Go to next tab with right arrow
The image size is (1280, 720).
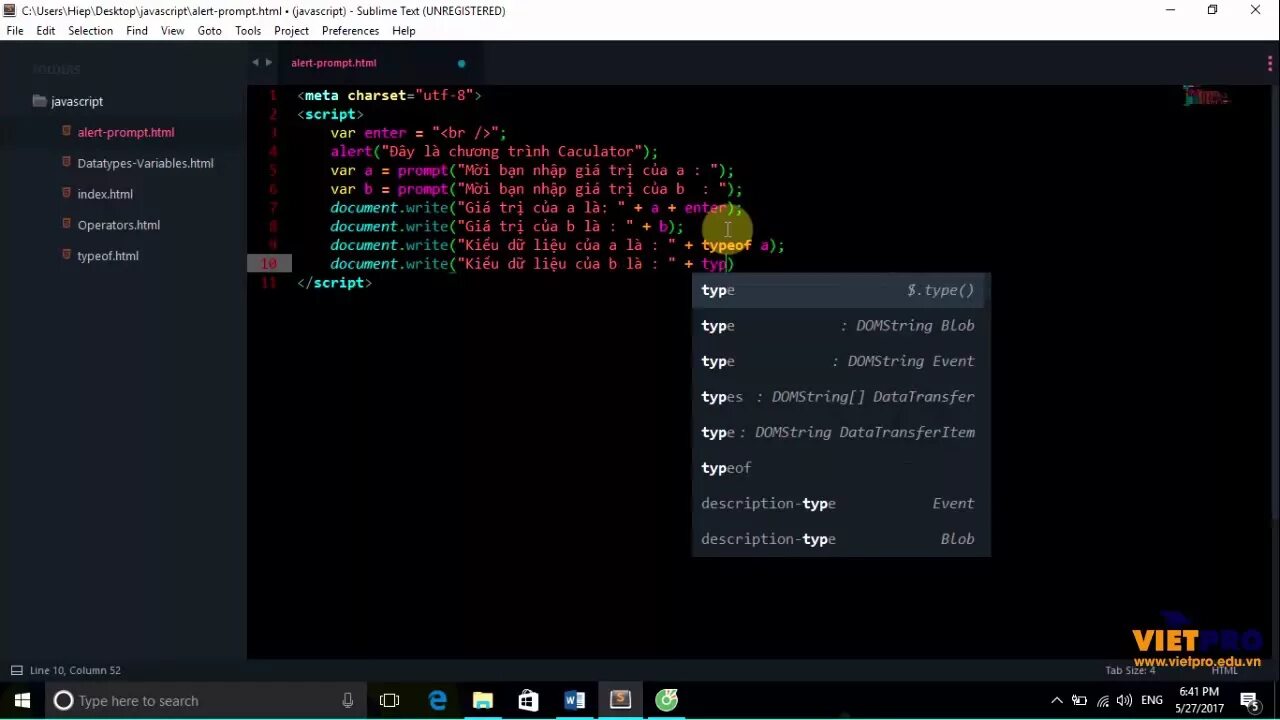point(269,62)
